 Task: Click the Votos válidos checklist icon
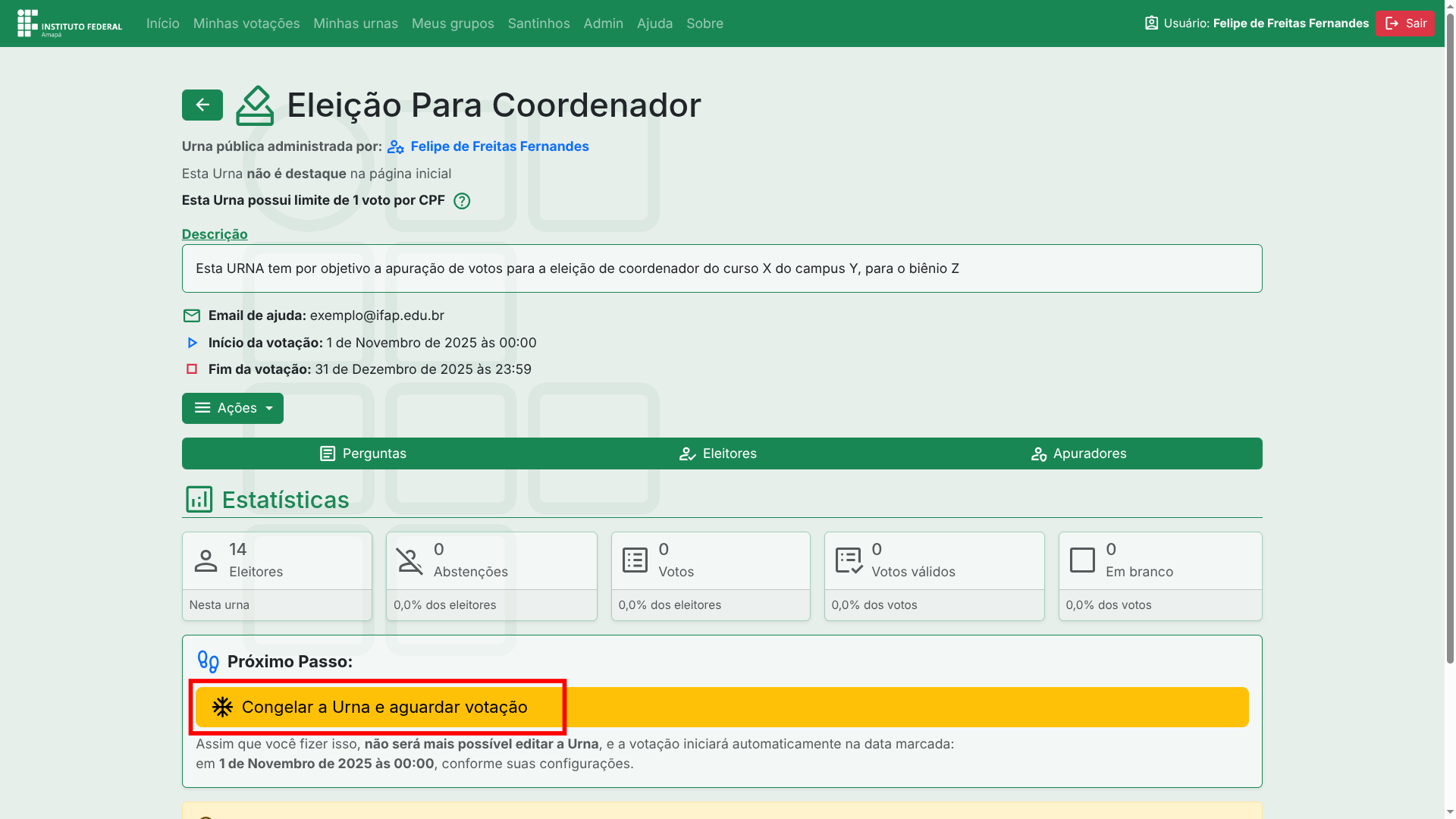849,561
